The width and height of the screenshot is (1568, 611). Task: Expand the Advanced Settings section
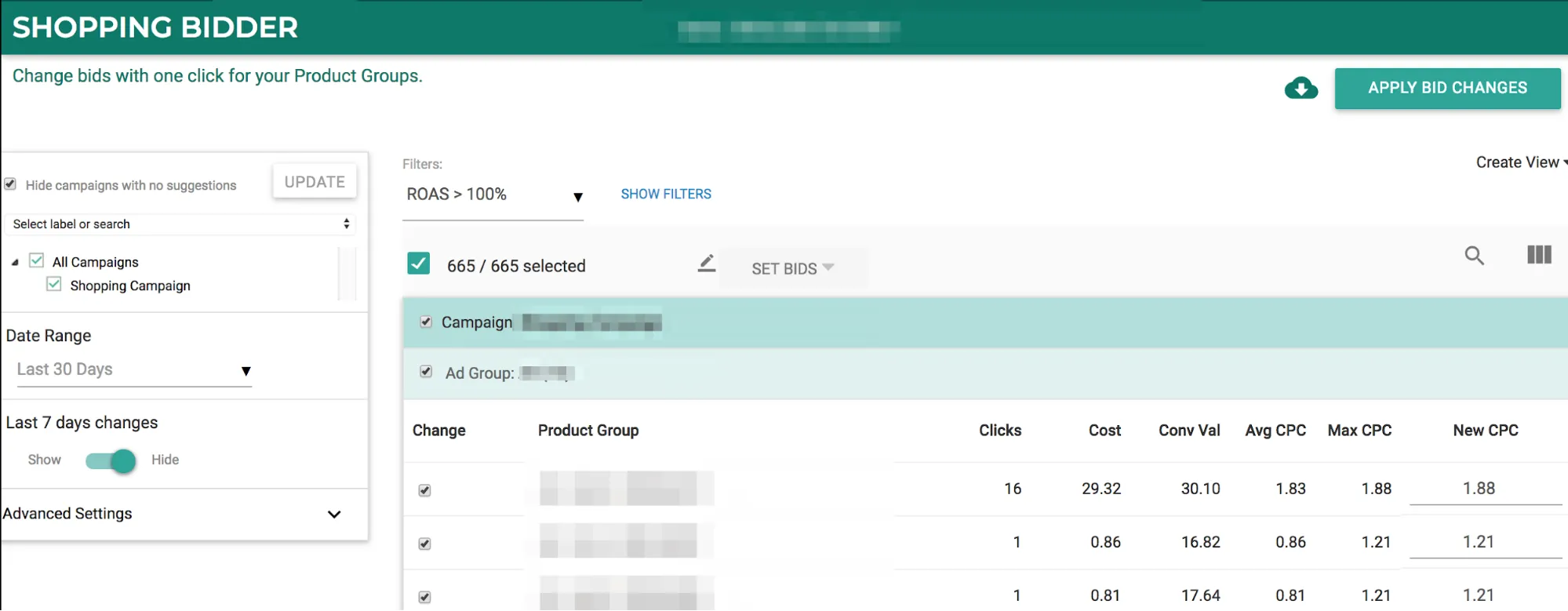pos(334,515)
